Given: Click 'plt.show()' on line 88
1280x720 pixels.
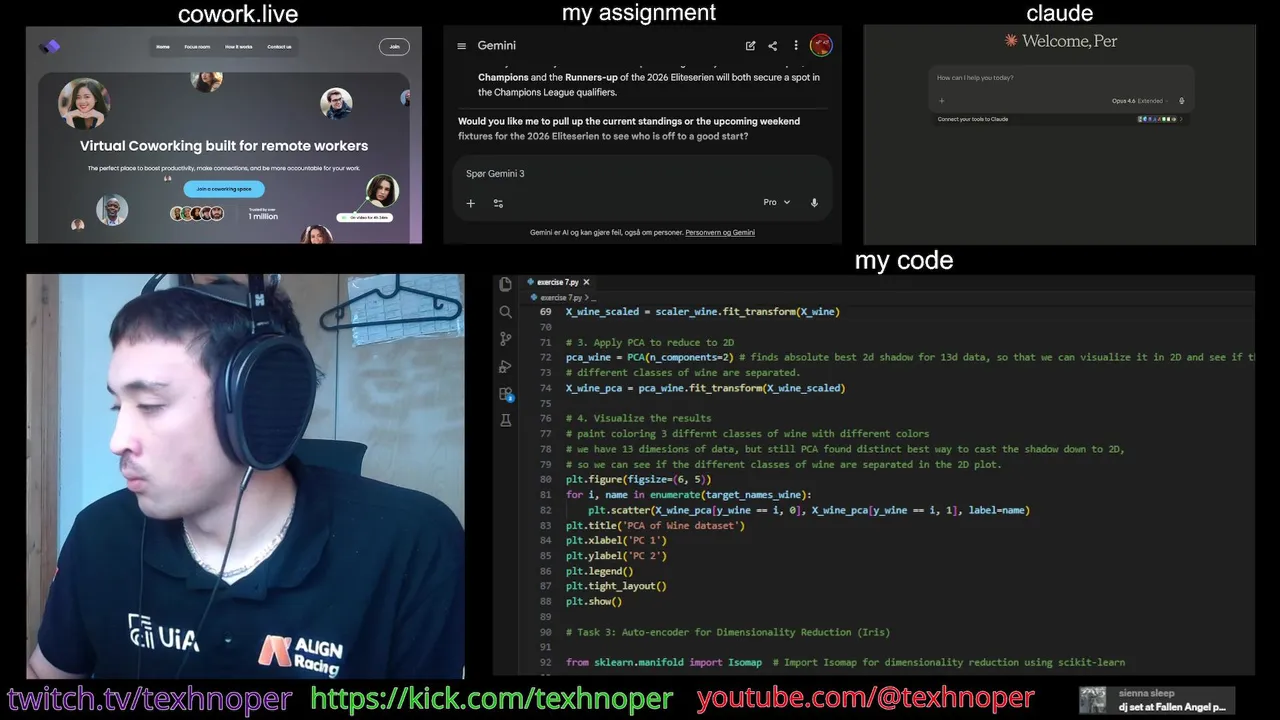Looking at the screenshot, I should pos(594,602).
